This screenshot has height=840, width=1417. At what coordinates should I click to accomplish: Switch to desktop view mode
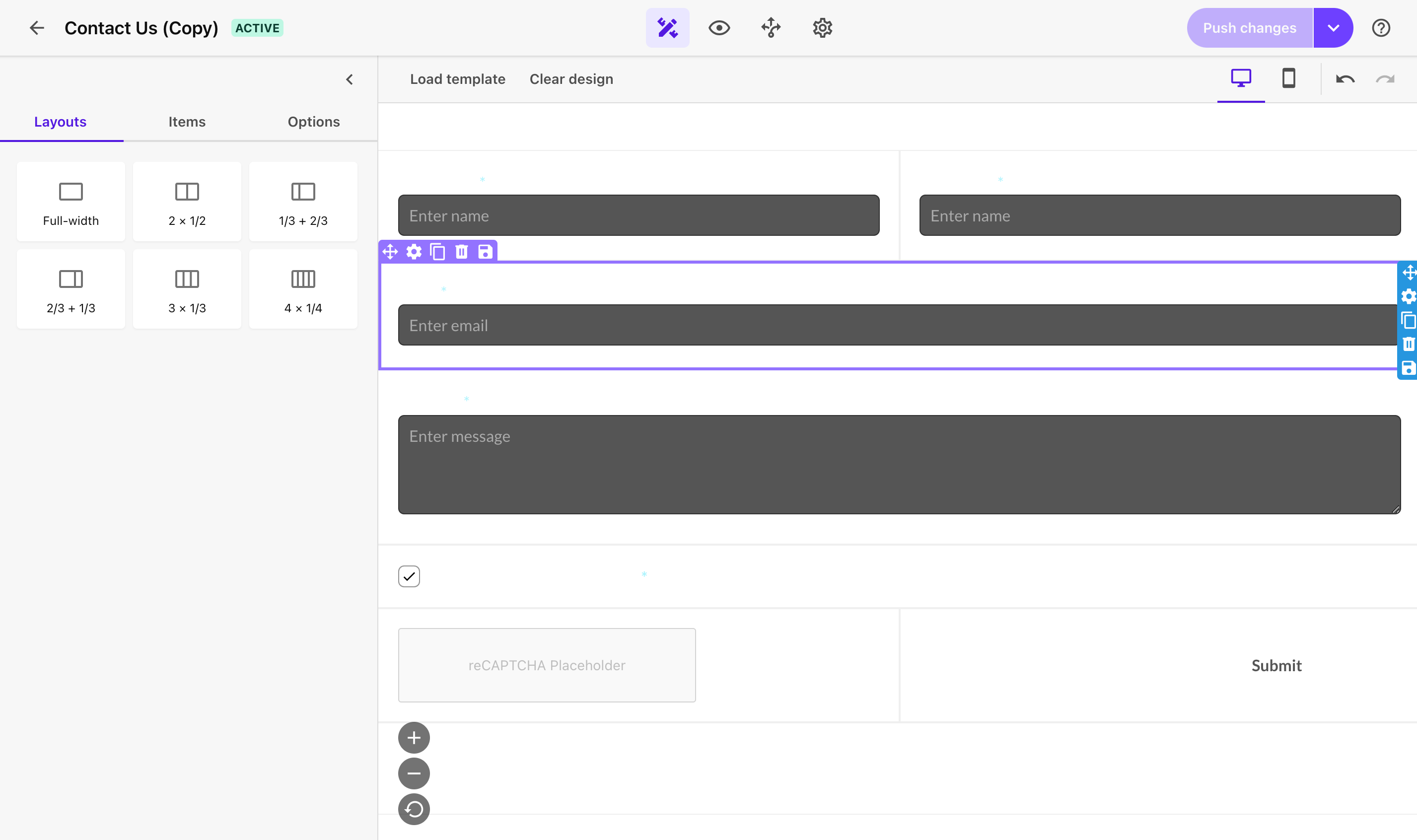(1240, 78)
